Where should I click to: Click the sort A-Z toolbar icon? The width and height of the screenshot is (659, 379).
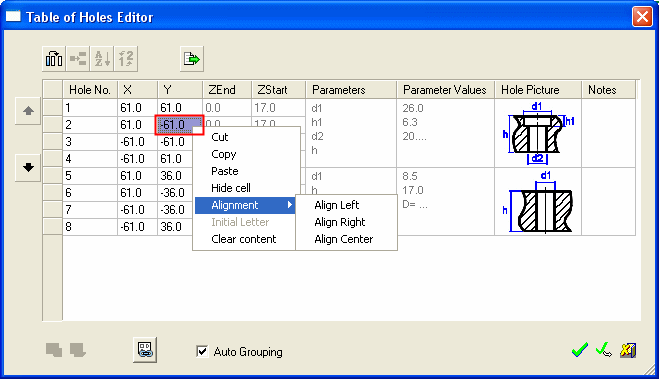(x=102, y=59)
